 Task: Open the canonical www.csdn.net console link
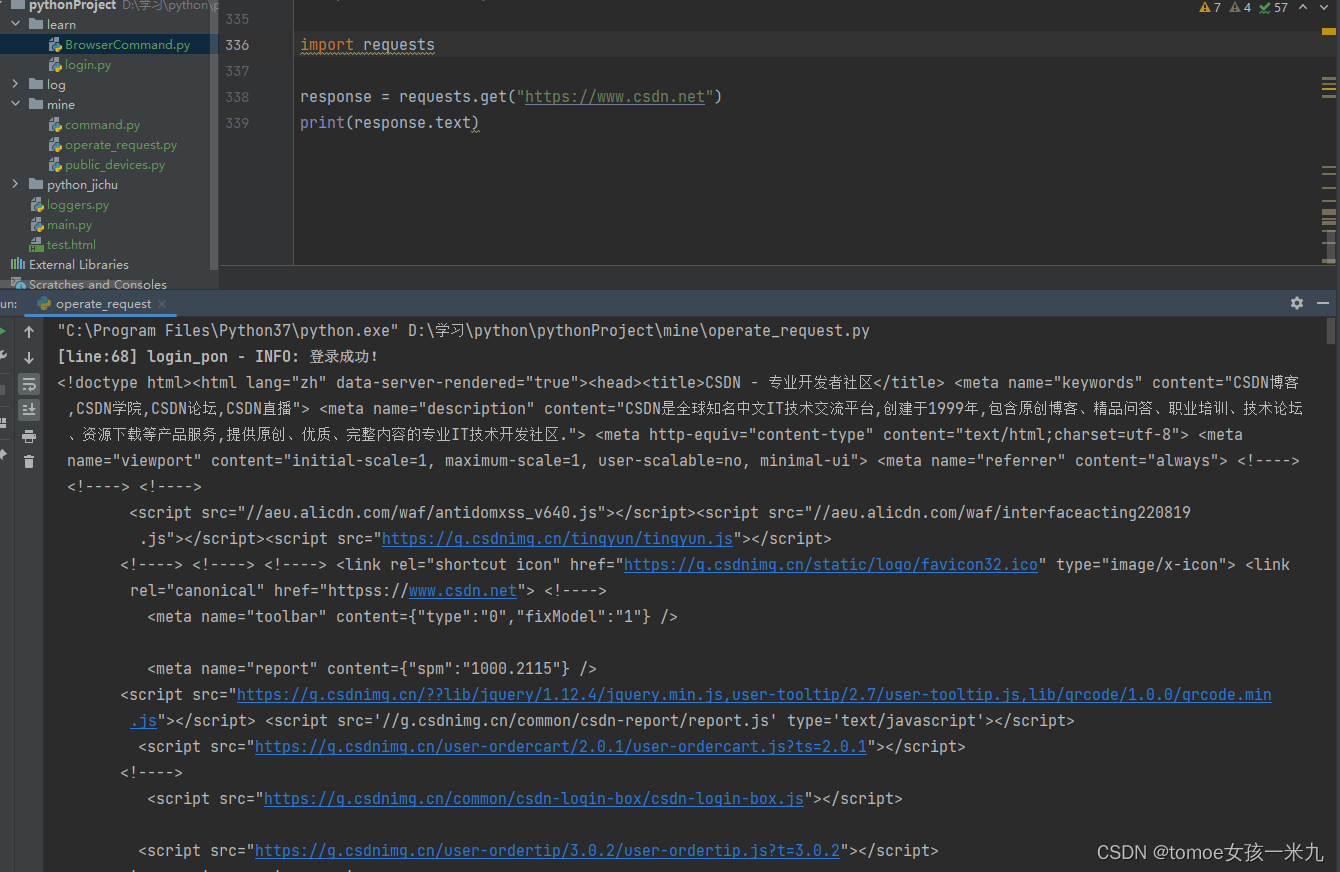[x=463, y=590]
